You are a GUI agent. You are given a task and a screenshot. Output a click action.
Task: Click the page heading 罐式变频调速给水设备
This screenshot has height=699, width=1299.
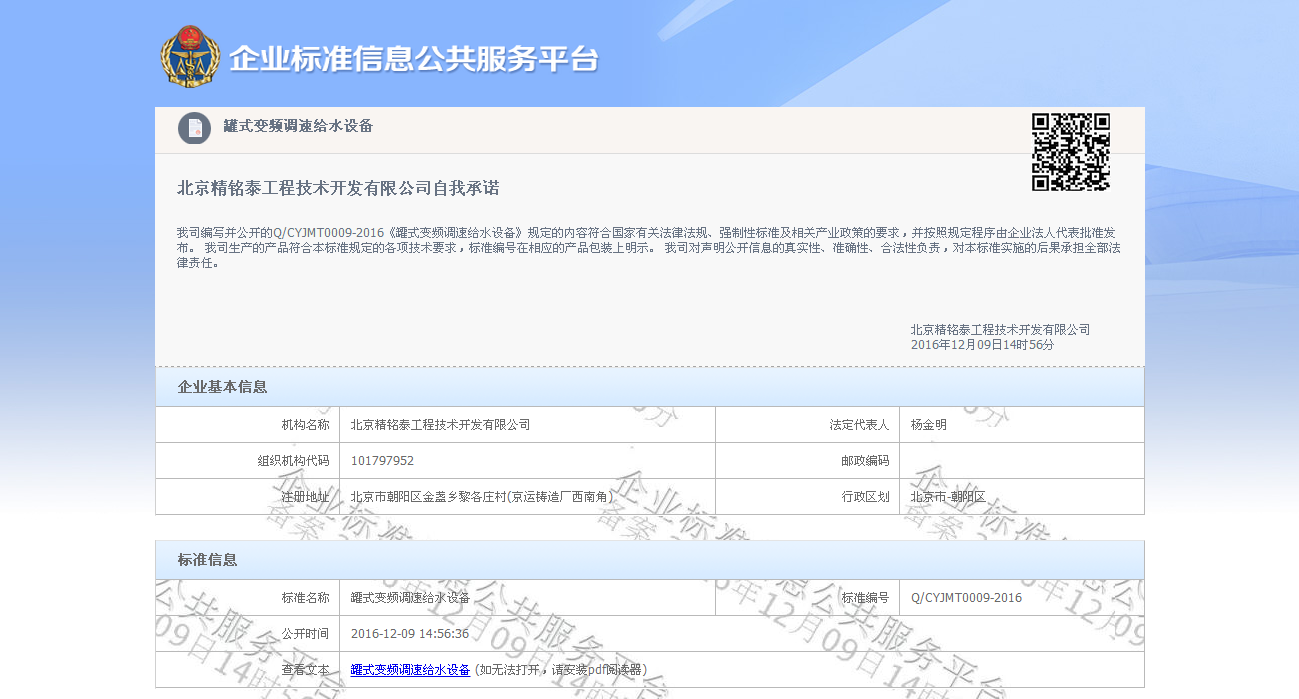click(x=298, y=126)
